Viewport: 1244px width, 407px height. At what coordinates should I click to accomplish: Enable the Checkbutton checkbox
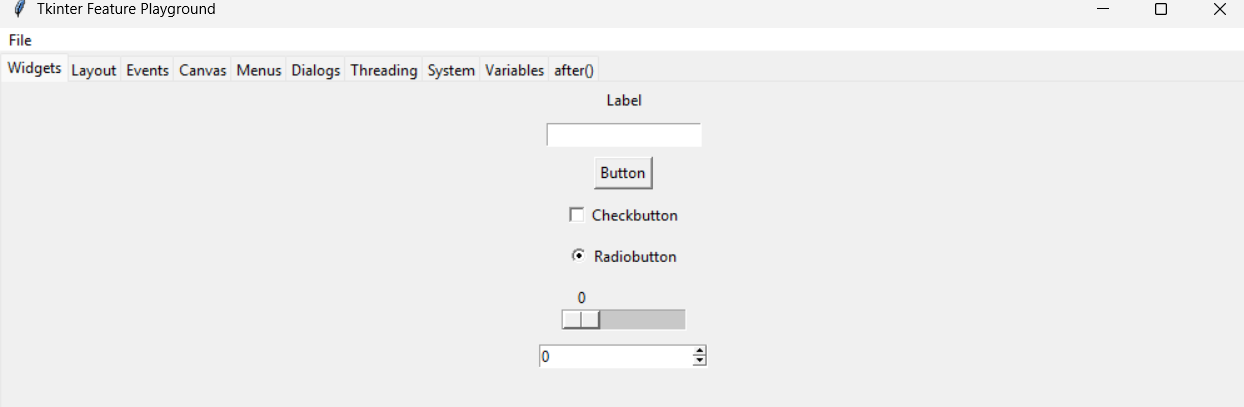tap(577, 215)
